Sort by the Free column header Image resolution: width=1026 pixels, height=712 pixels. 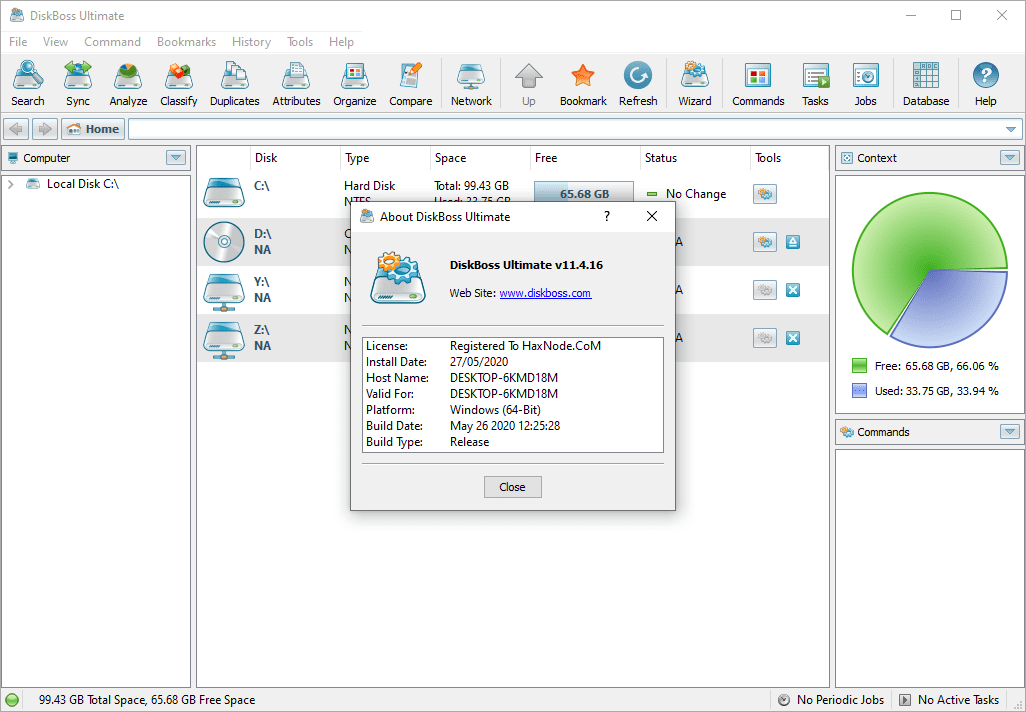coord(584,158)
